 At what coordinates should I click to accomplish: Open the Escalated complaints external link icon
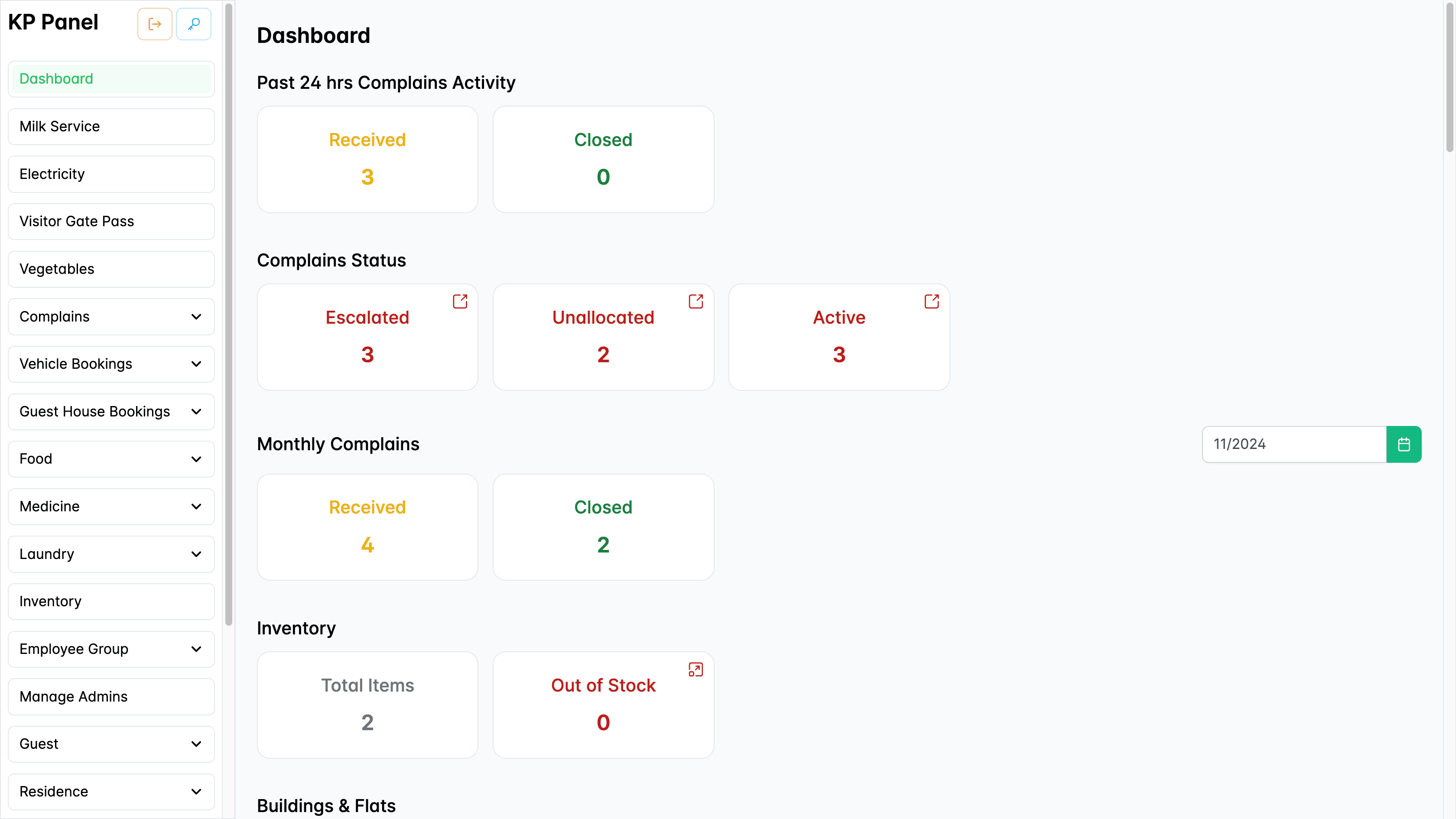pyautogui.click(x=460, y=301)
